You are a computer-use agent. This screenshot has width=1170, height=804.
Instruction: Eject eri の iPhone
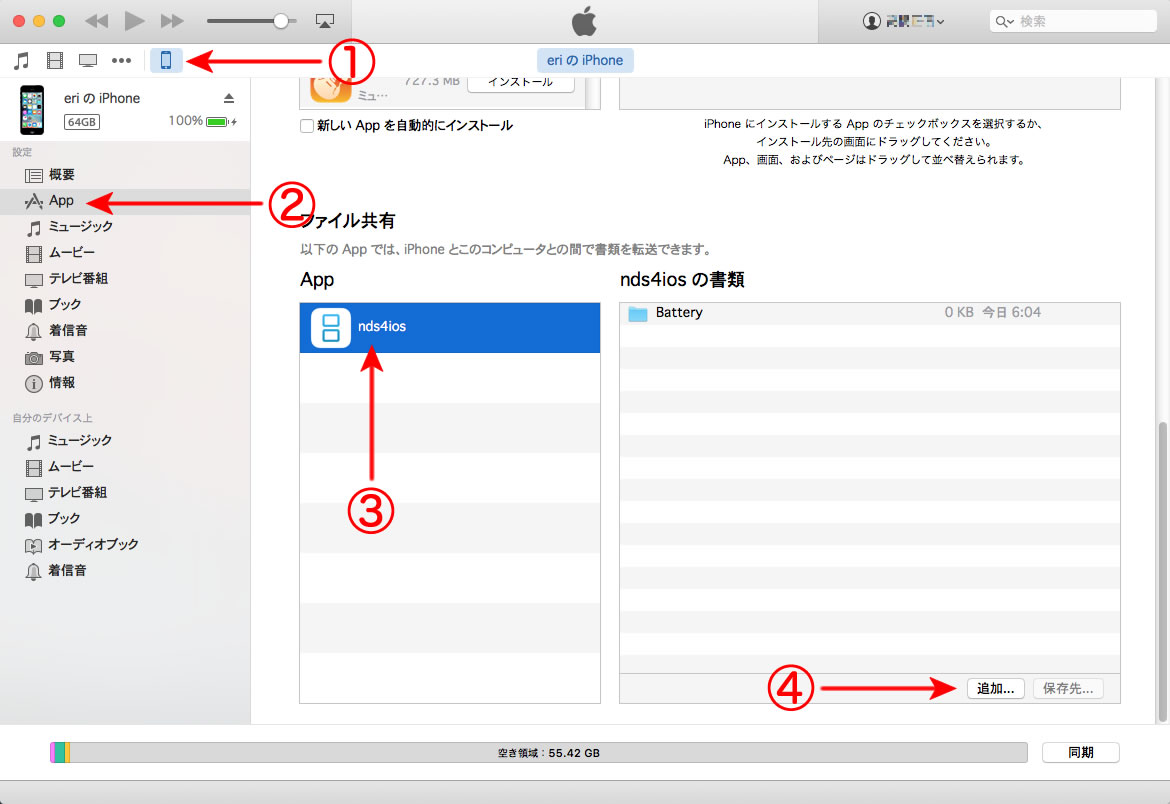coord(229,99)
